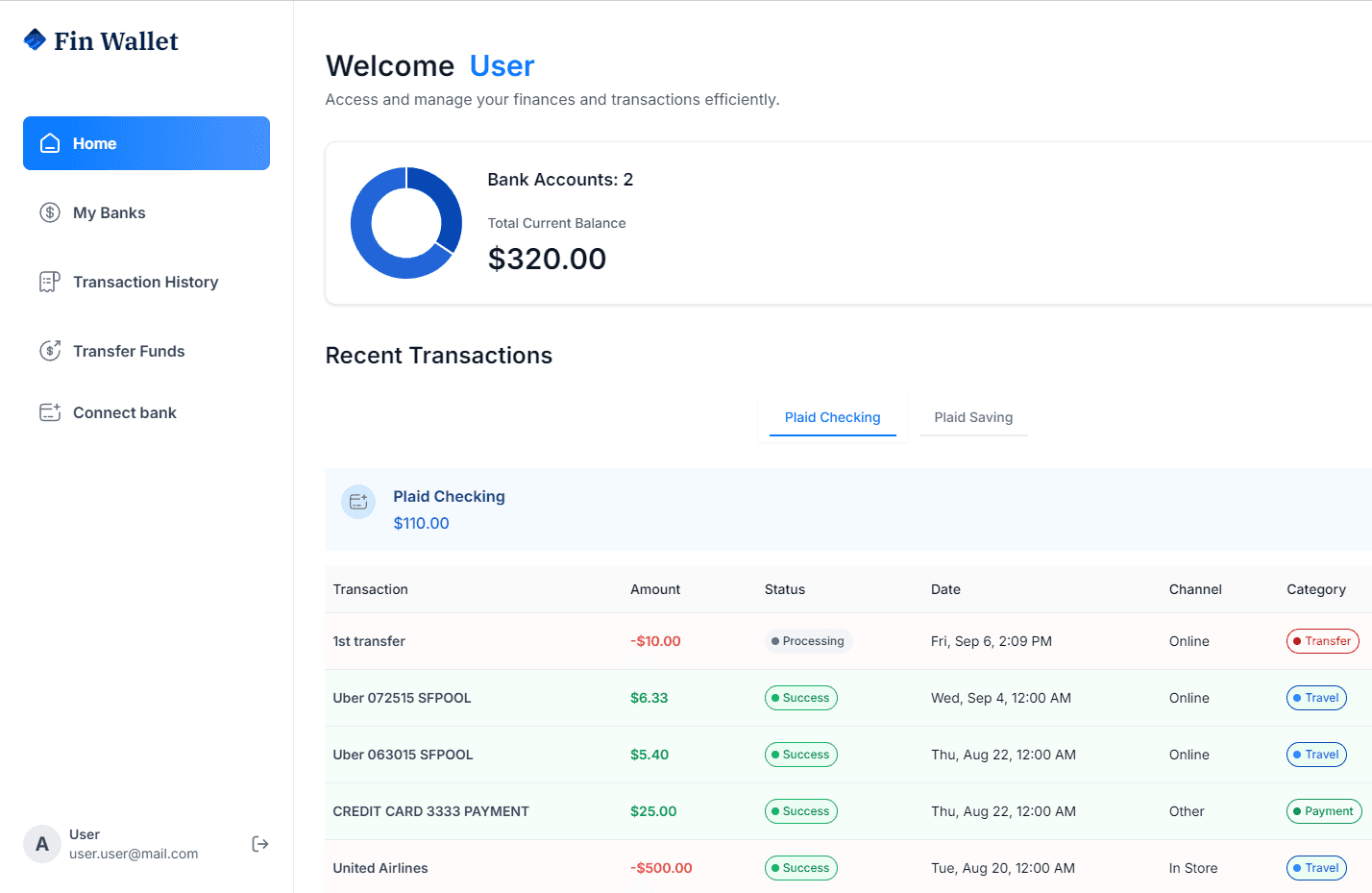Select the United Airlines transaction
Viewport: 1372px width, 893px height.
click(x=848, y=867)
